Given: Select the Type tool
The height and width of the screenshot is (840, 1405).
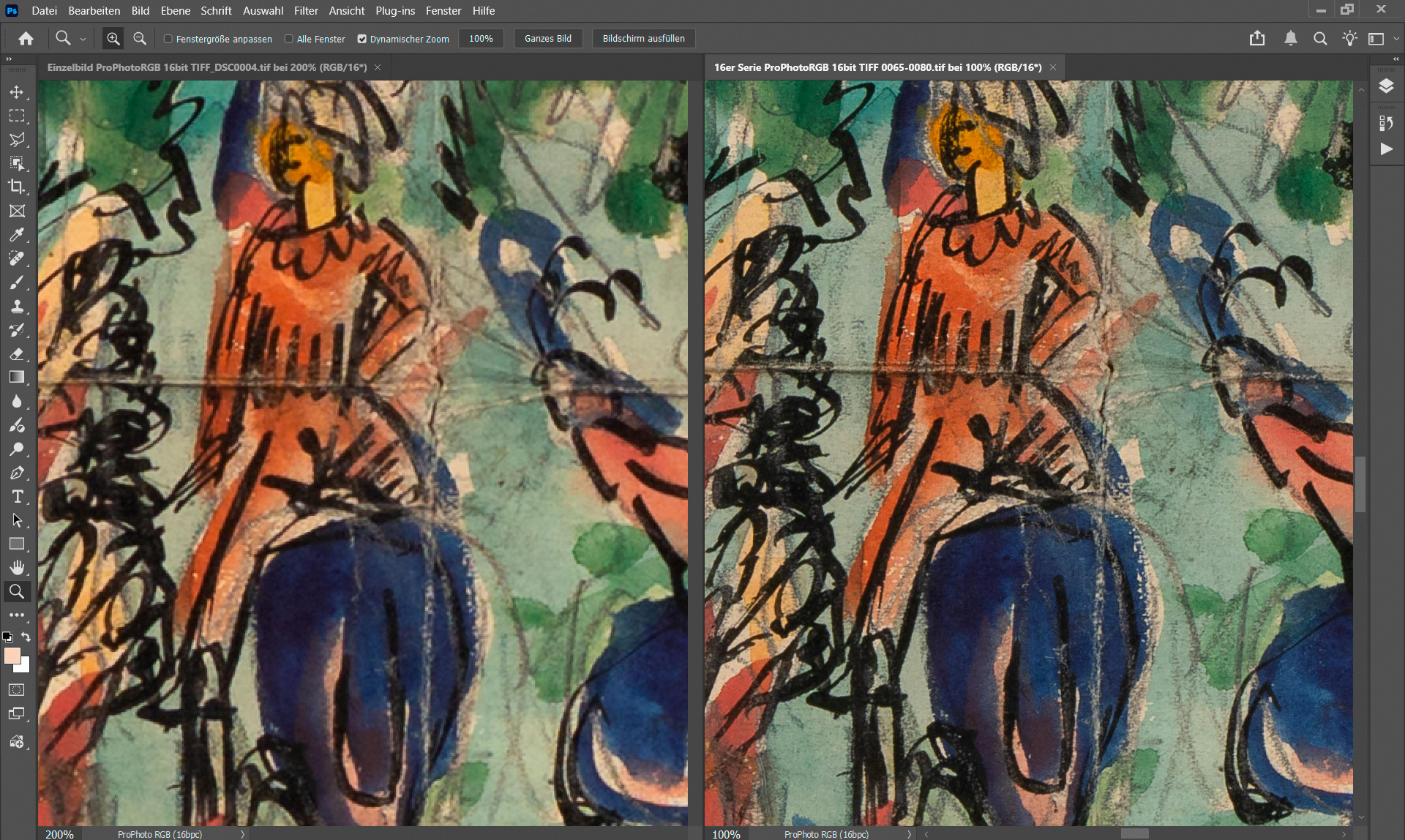Looking at the screenshot, I should (17, 497).
